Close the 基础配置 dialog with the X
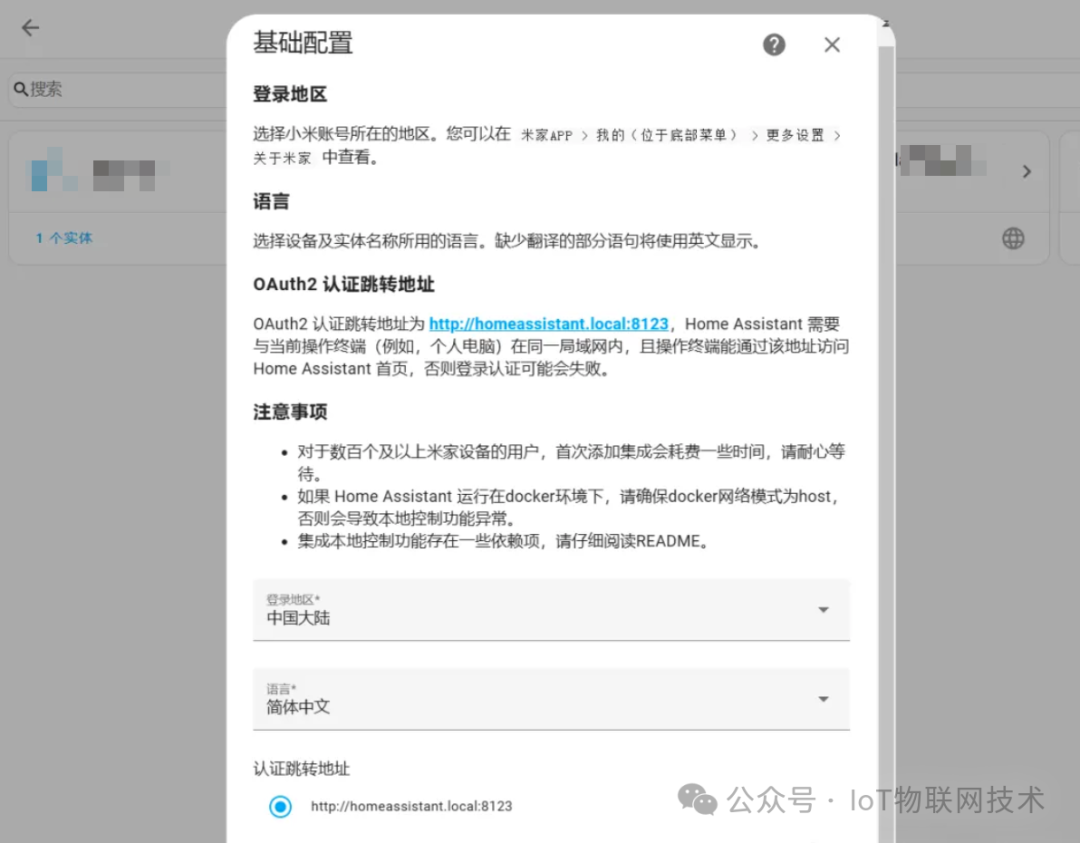 [832, 45]
